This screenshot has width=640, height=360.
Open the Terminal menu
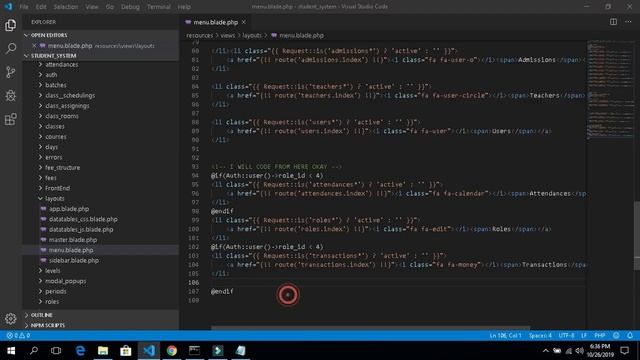pos(159,7)
